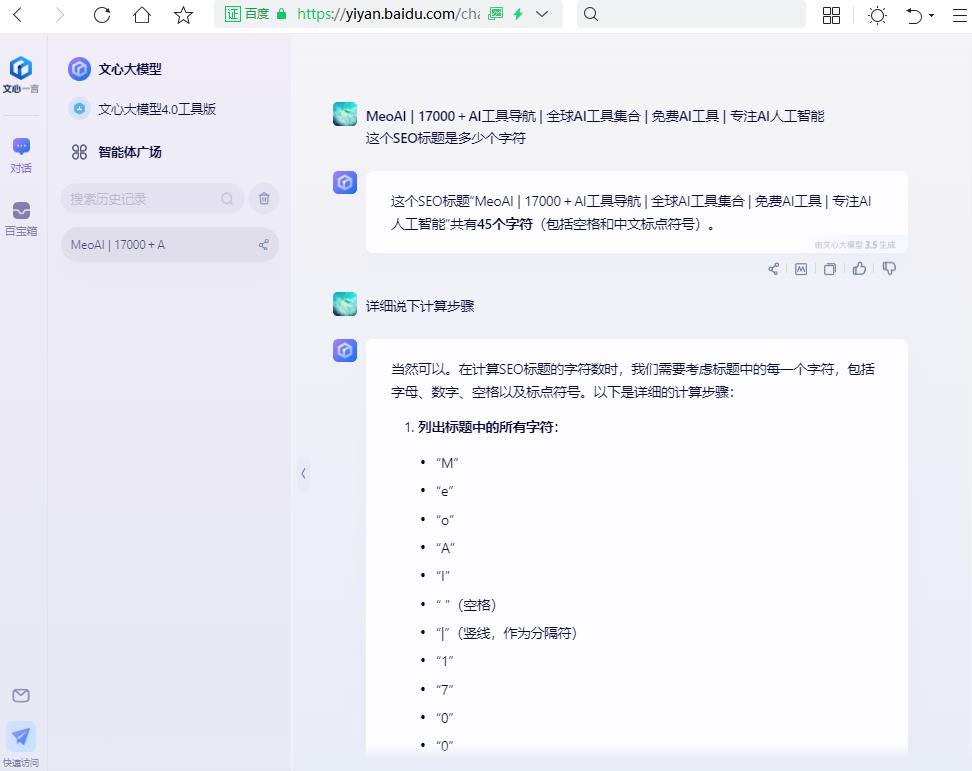Dislike the first answer with thumbs down

[889, 268]
